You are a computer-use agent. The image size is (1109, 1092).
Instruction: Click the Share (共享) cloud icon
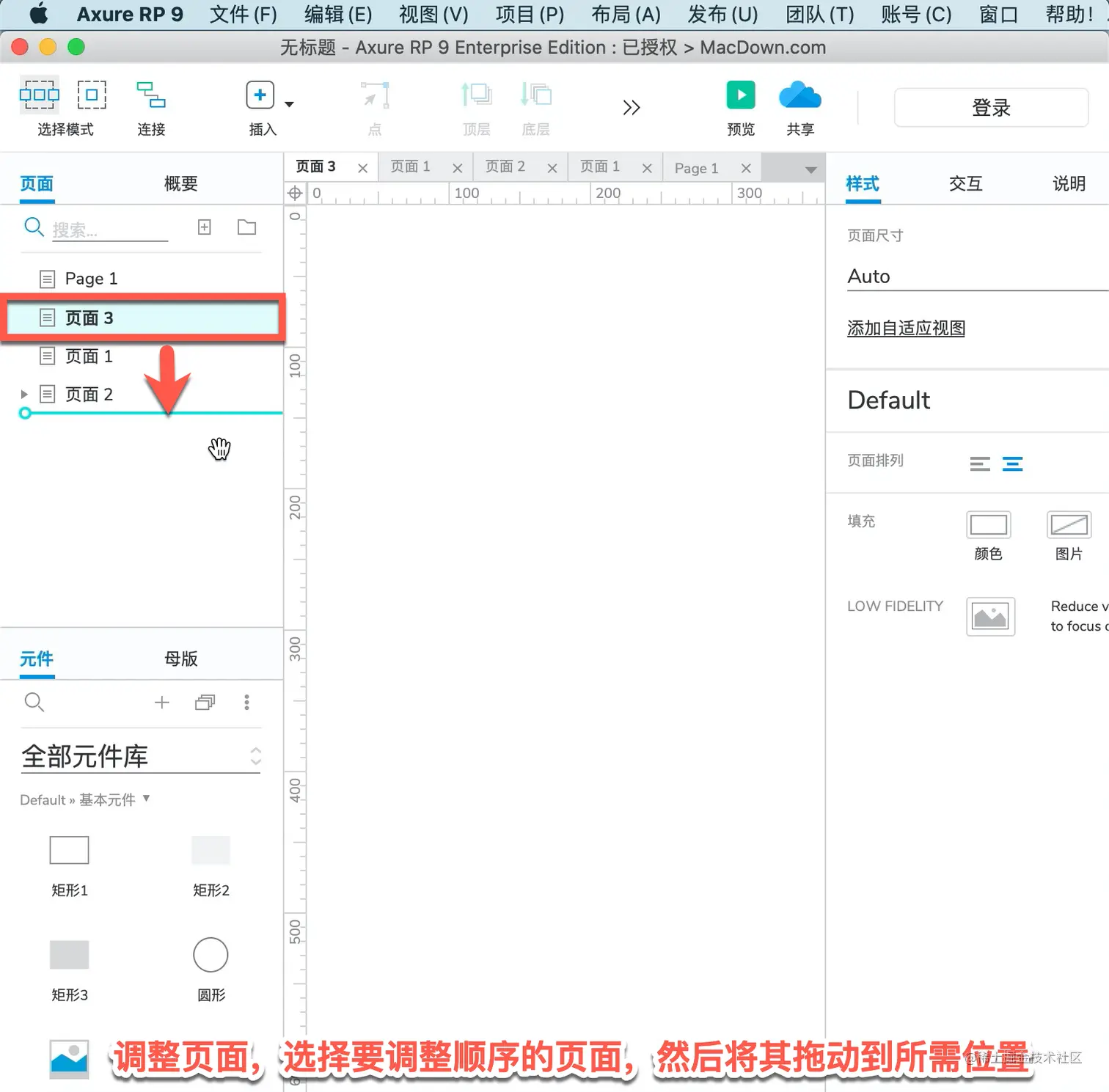(800, 95)
